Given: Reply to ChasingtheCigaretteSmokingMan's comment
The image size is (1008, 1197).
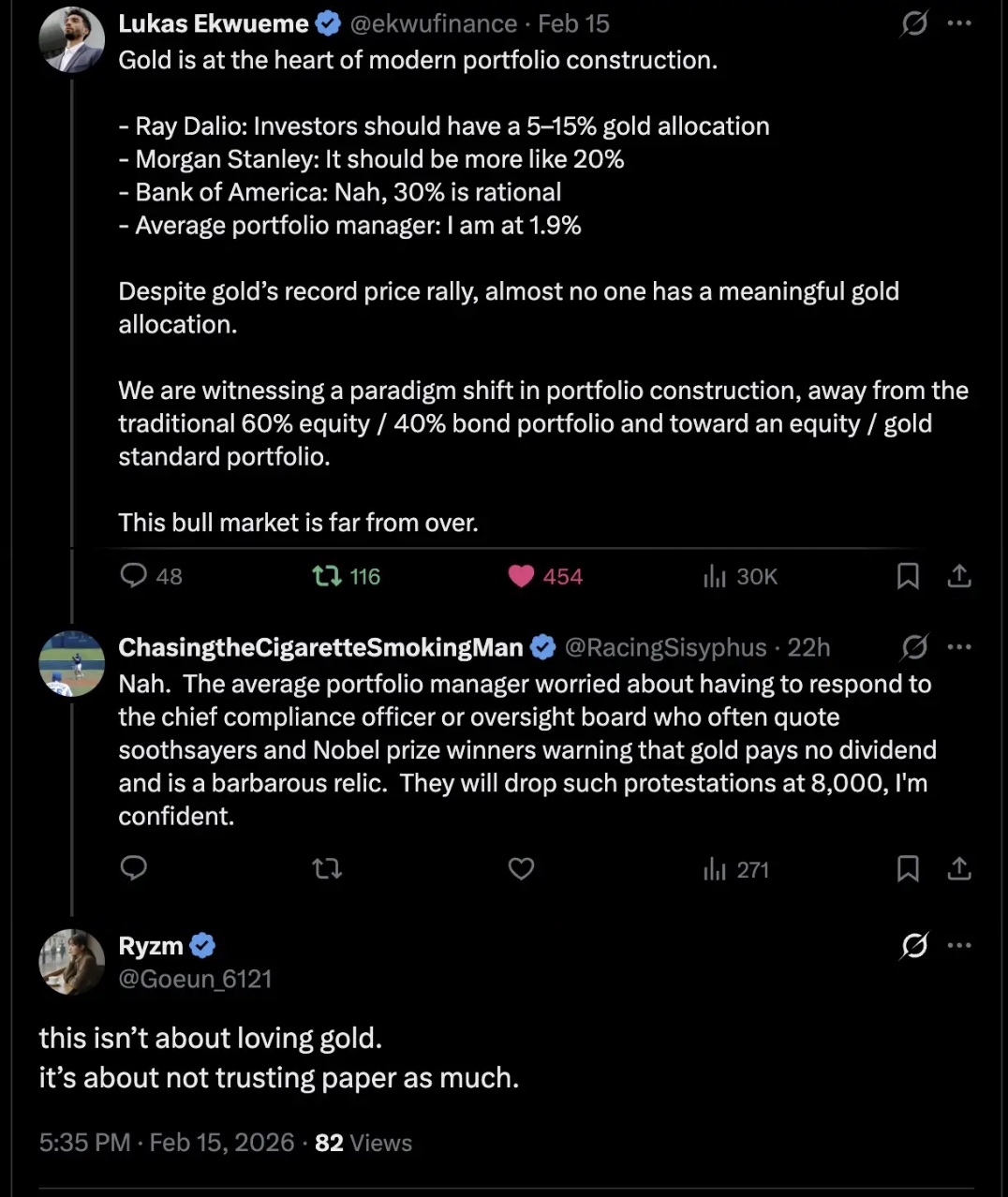Looking at the screenshot, I should pos(134,869).
